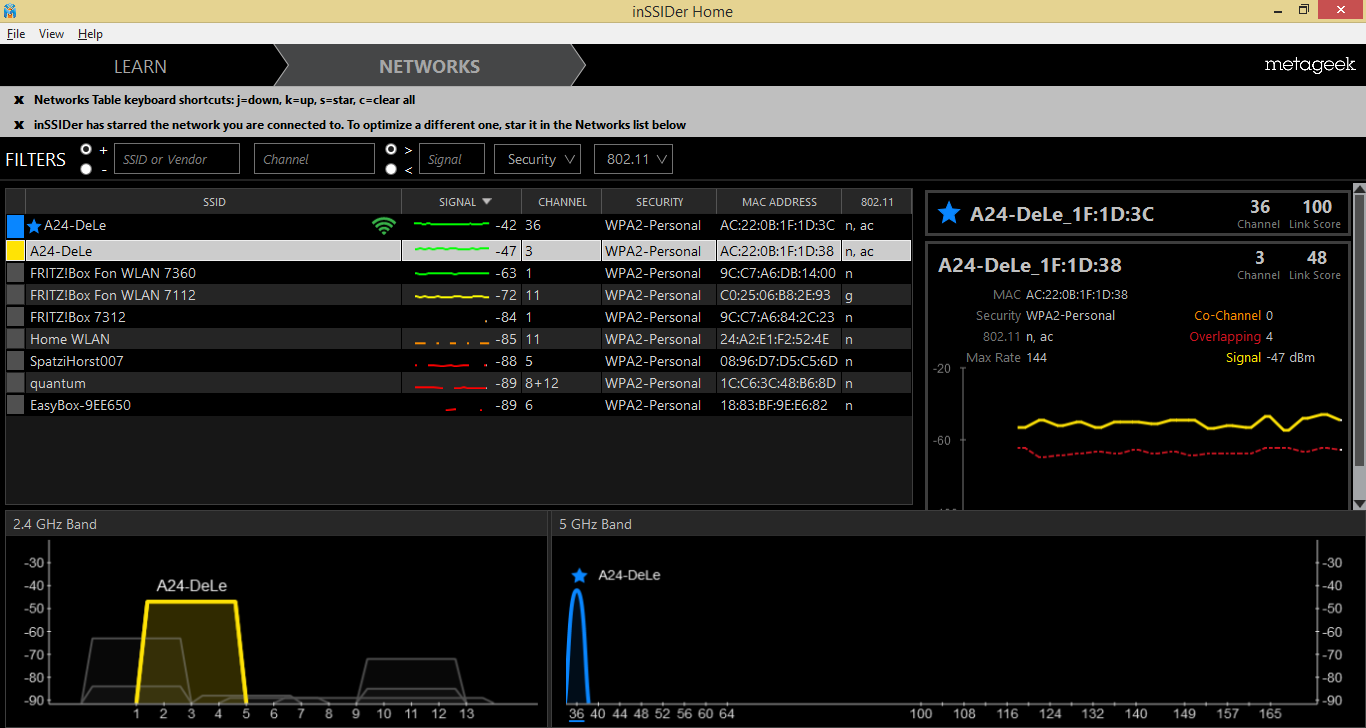1366x728 pixels.
Task: Click the gray swatch beside SpatziHorst007
Action: [x=15, y=361]
